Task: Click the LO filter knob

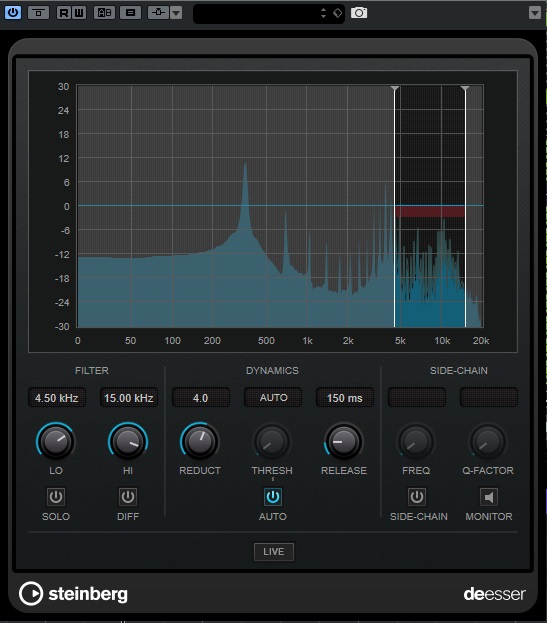Action: coord(56,442)
